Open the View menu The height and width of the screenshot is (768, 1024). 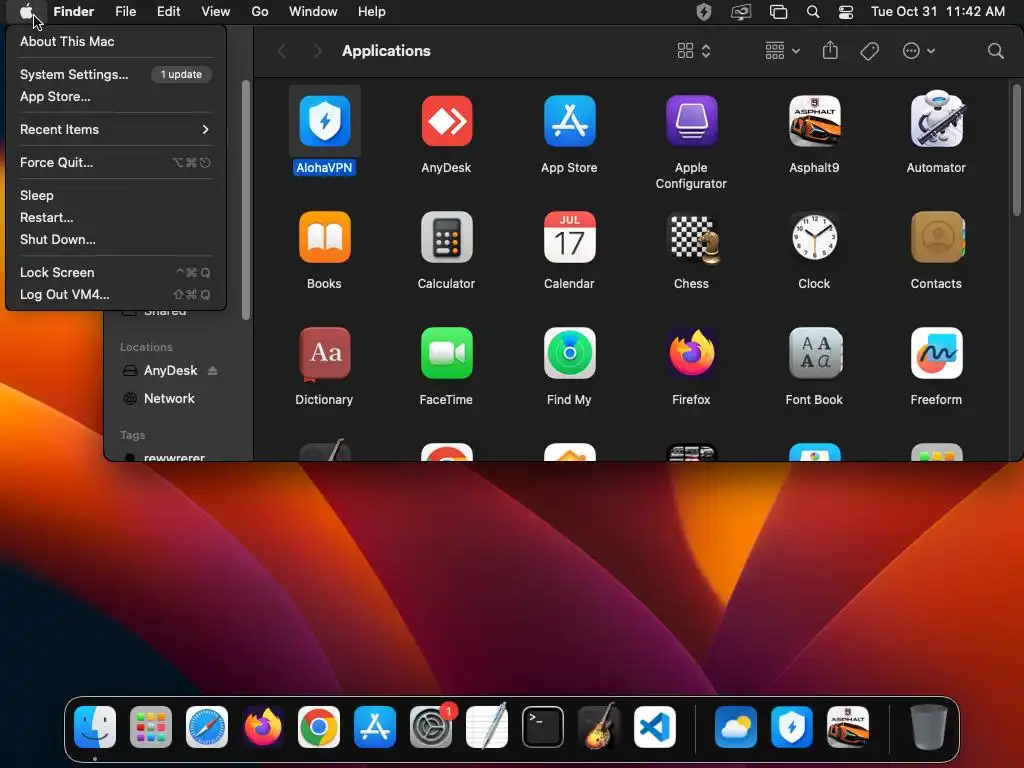pos(216,12)
